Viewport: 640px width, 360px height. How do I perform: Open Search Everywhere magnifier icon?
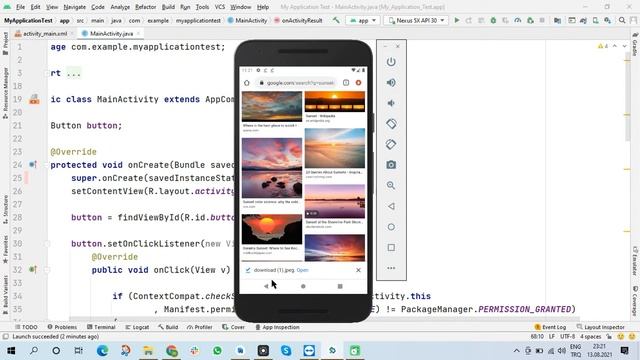[x=622, y=20]
